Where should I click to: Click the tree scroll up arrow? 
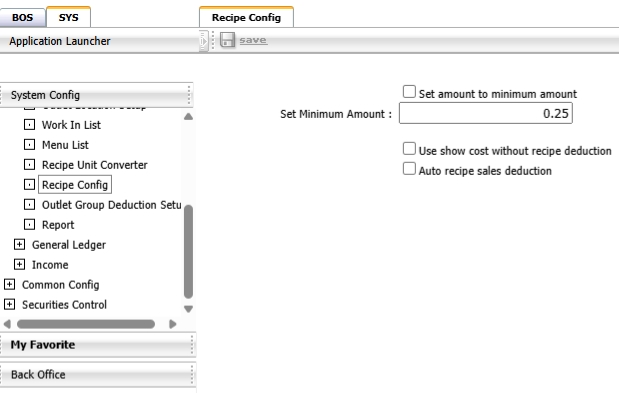[188, 116]
